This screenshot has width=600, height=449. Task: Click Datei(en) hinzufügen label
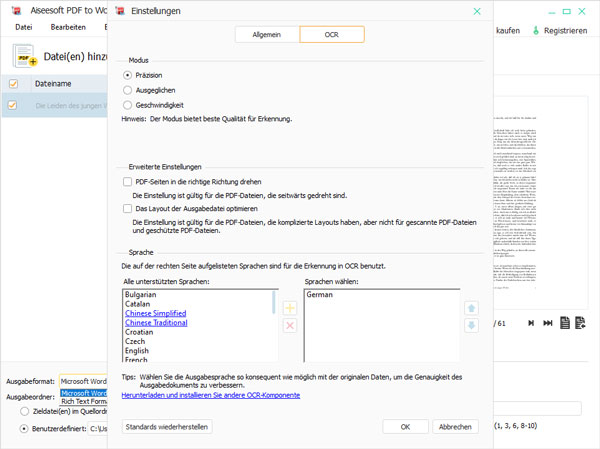tap(75, 57)
